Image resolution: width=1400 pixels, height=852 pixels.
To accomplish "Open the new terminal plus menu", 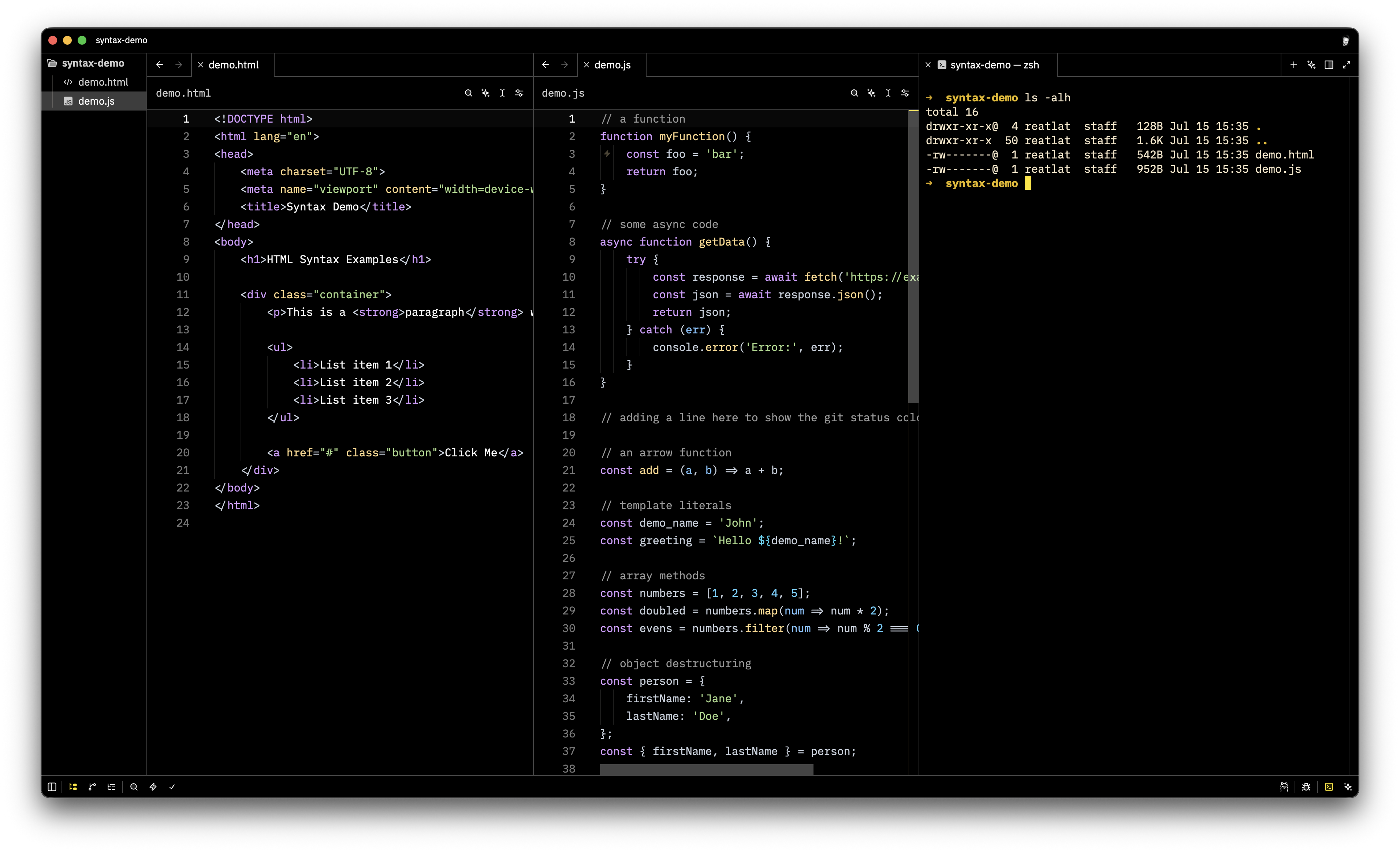I will (1294, 65).
